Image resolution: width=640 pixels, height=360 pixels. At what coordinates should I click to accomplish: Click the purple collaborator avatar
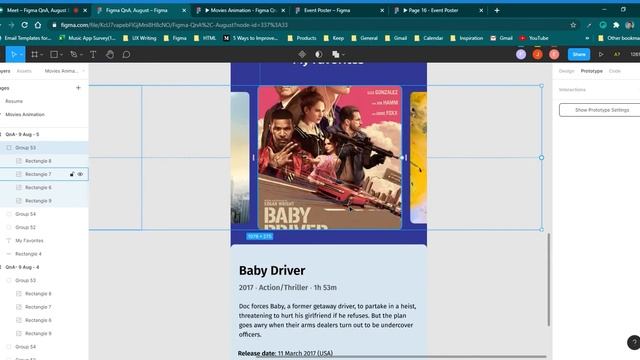521,54
